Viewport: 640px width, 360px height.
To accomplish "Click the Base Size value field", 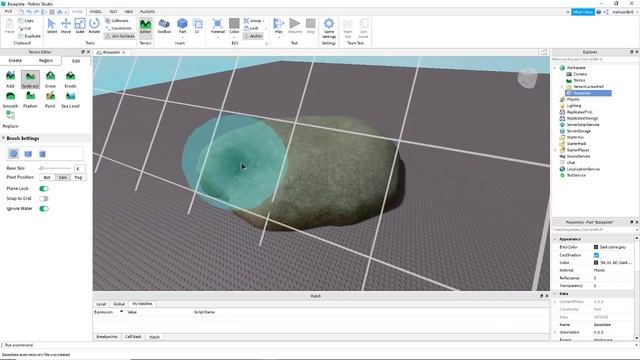I will click(80, 168).
